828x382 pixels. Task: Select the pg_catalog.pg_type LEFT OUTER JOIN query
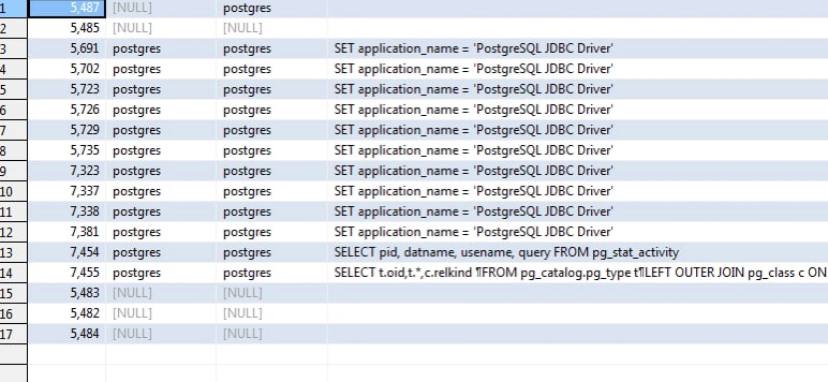click(x=577, y=273)
